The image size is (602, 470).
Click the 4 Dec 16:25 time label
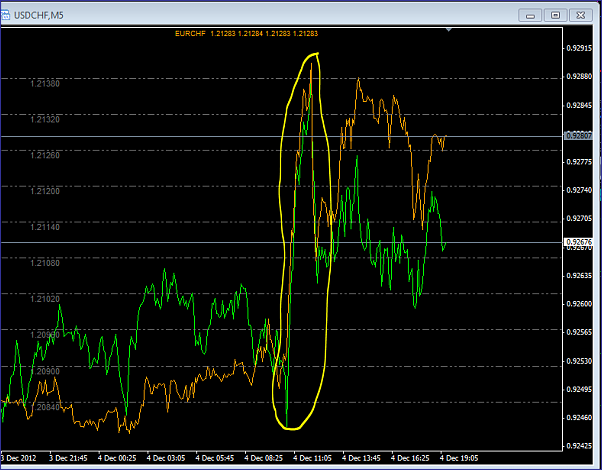coord(411,458)
